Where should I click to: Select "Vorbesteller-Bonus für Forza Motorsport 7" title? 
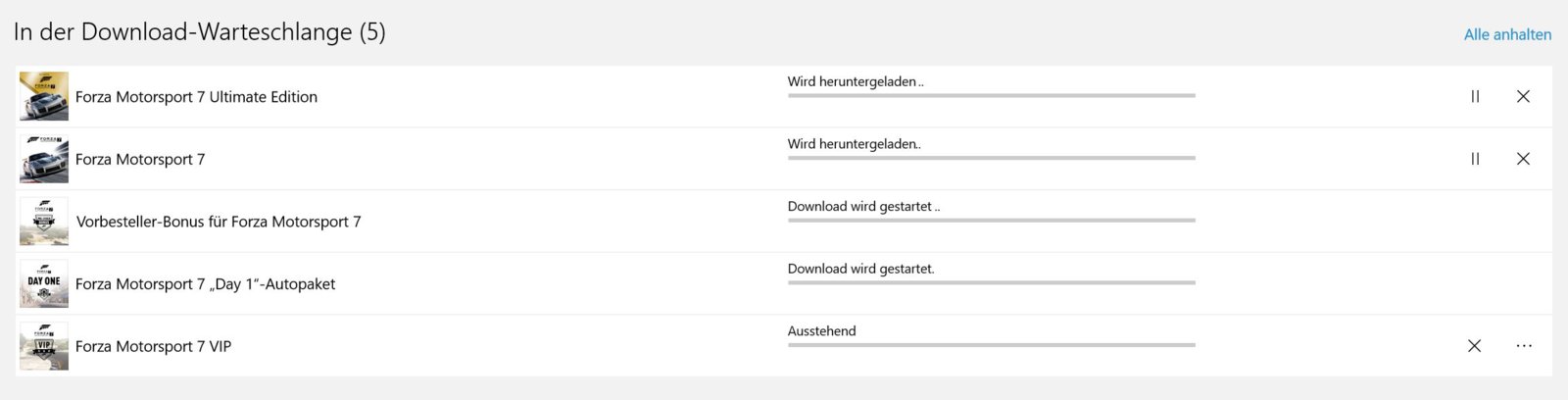[x=219, y=222]
